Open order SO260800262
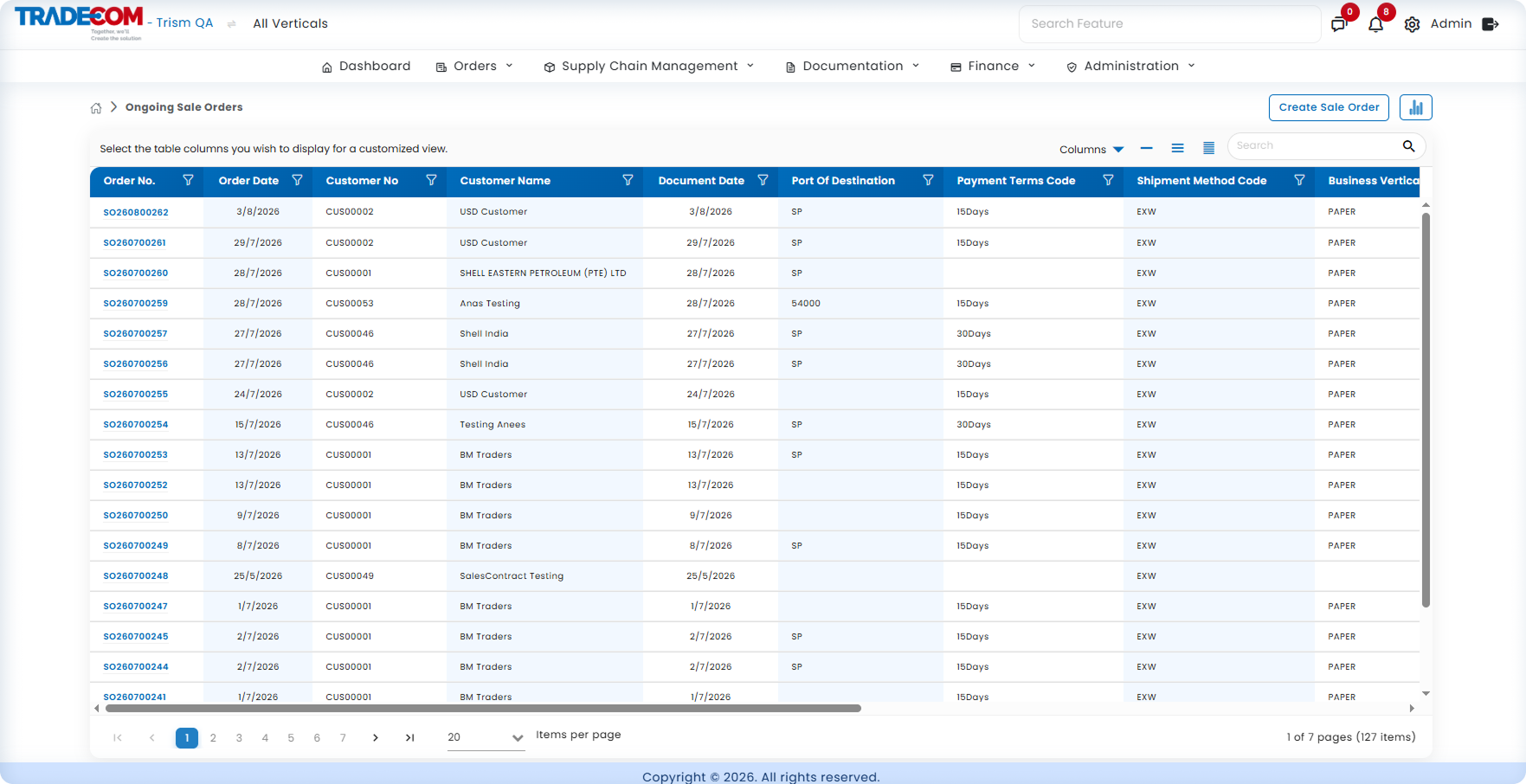Screen dimensions: 1526x784 (136, 212)
